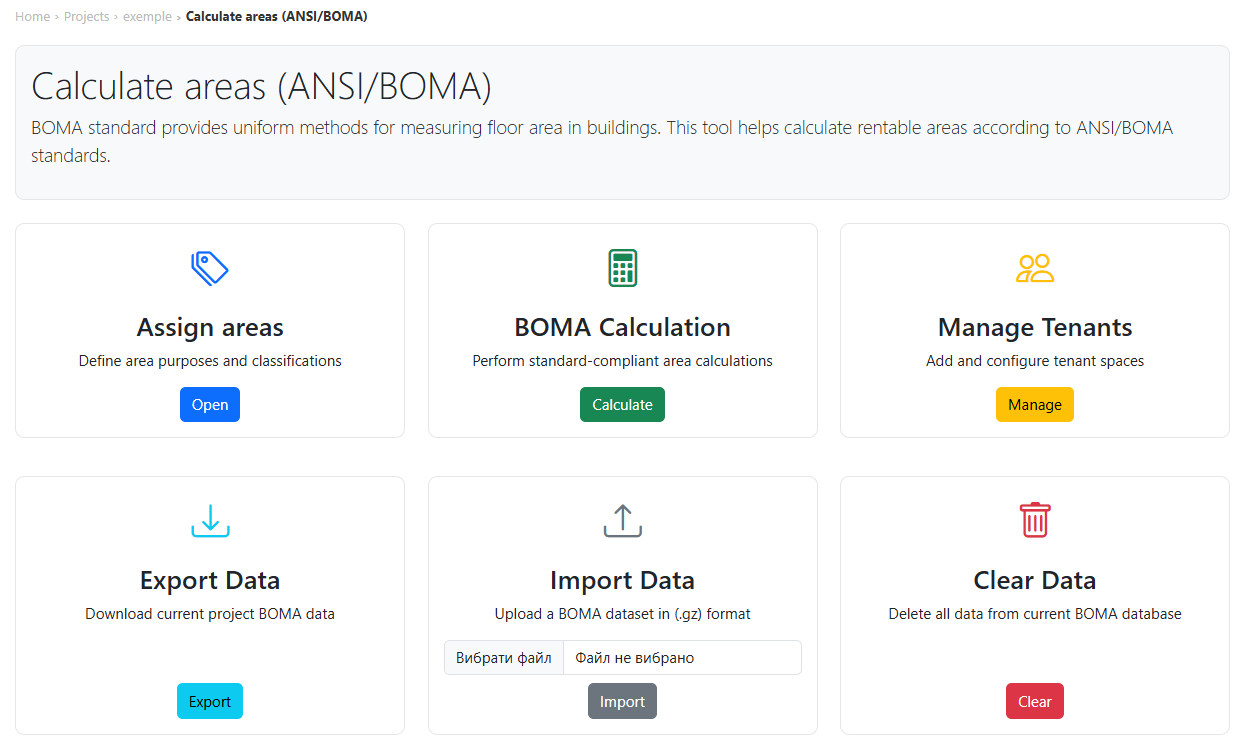
Task: Click text Add and configure tenant spaces
Action: point(1035,361)
